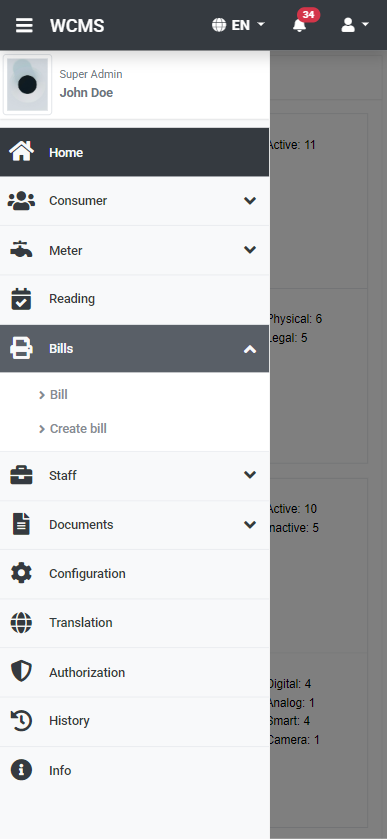
Task: Click the Documents file icon
Action: [21, 524]
